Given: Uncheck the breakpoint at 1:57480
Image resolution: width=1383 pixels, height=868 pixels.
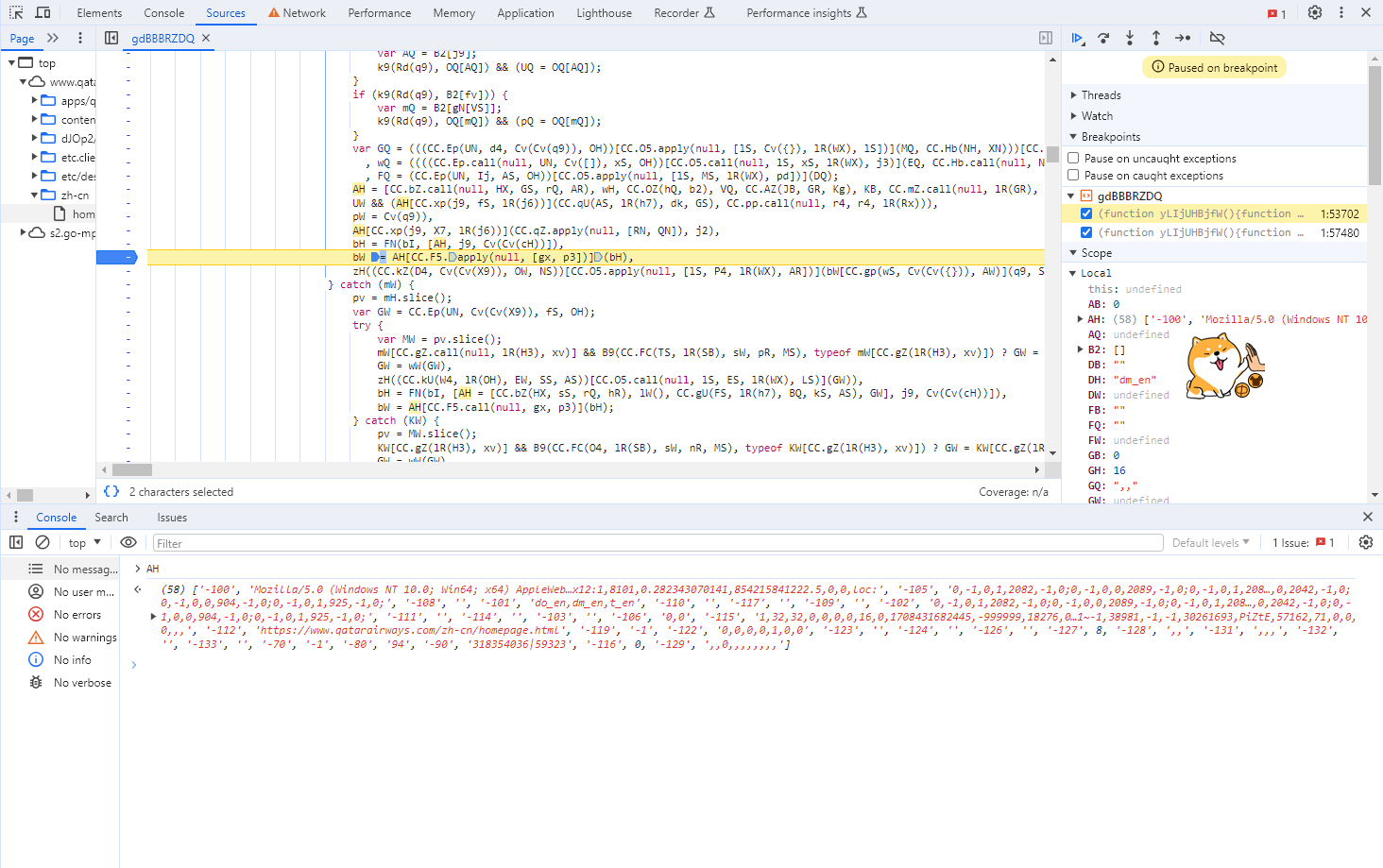Looking at the screenshot, I should click(1086, 232).
